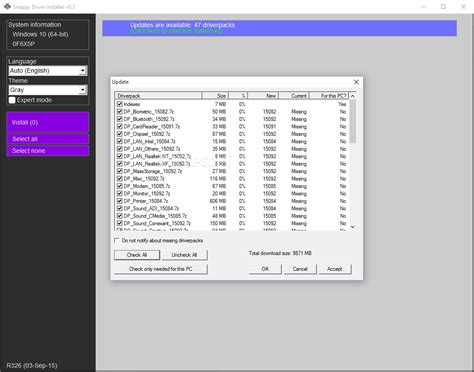
Task: Sort by the Driverpack column header
Action: click(x=158, y=96)
